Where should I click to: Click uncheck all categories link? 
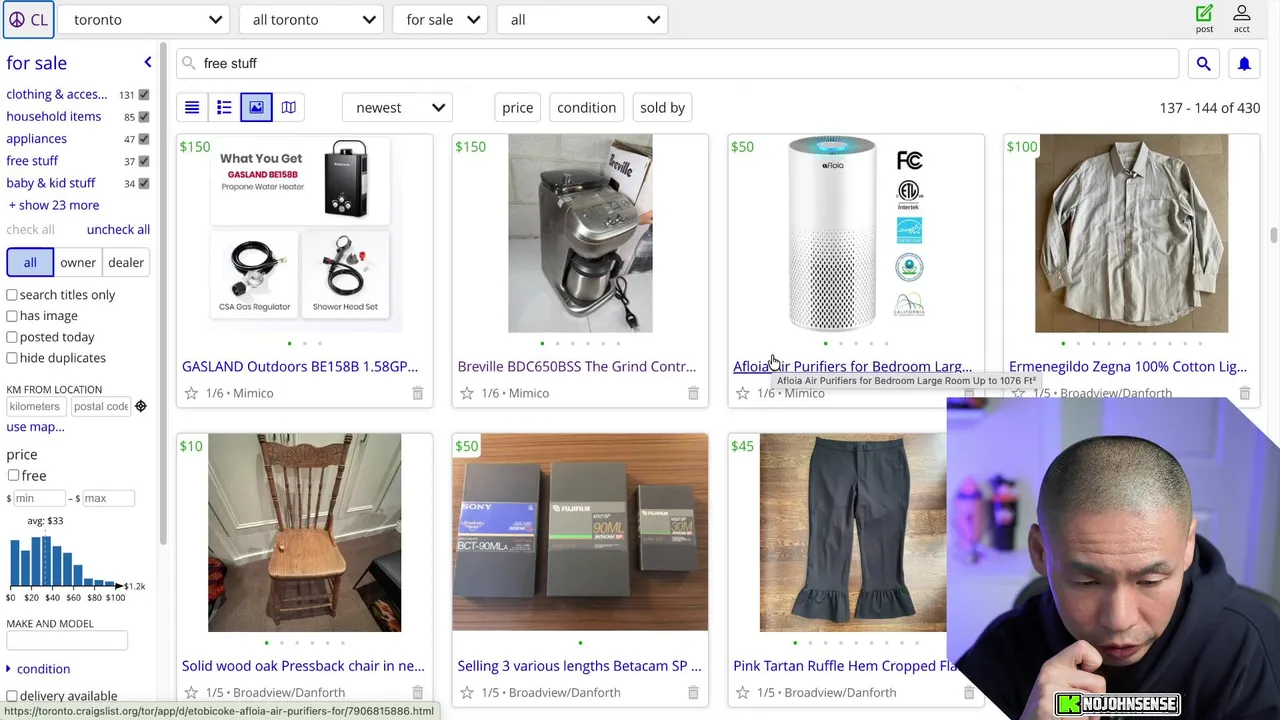(x=118, y=229)
